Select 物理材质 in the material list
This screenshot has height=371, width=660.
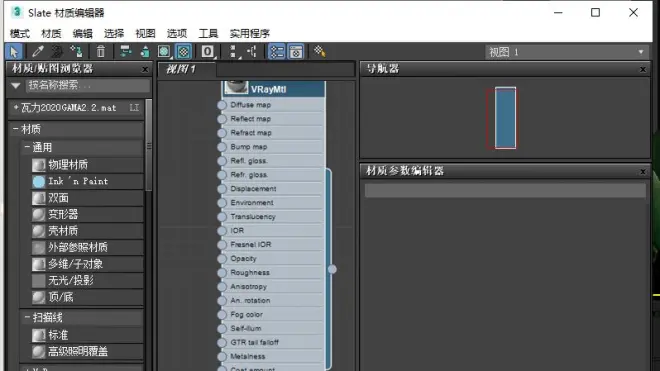(87, 165)
